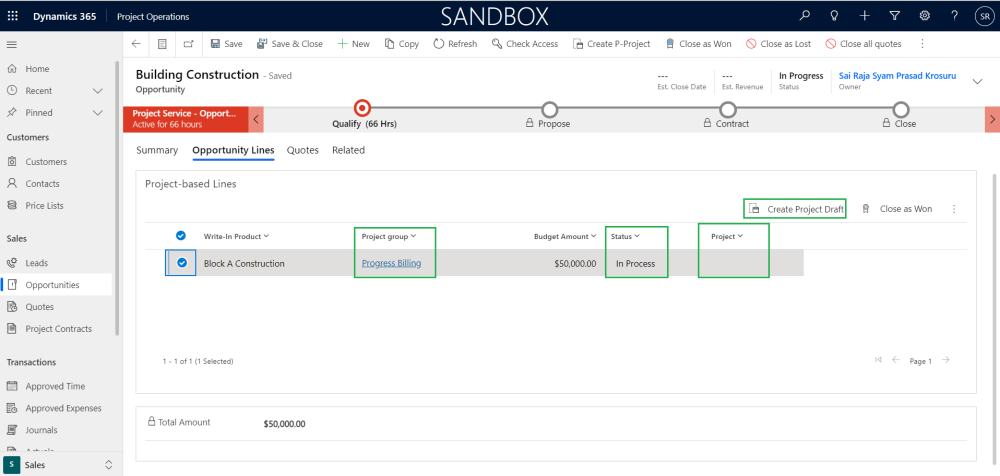This screenshot has width=1000, height=476.
Task: Open the Related tab
Action: [x=348, y=150]
